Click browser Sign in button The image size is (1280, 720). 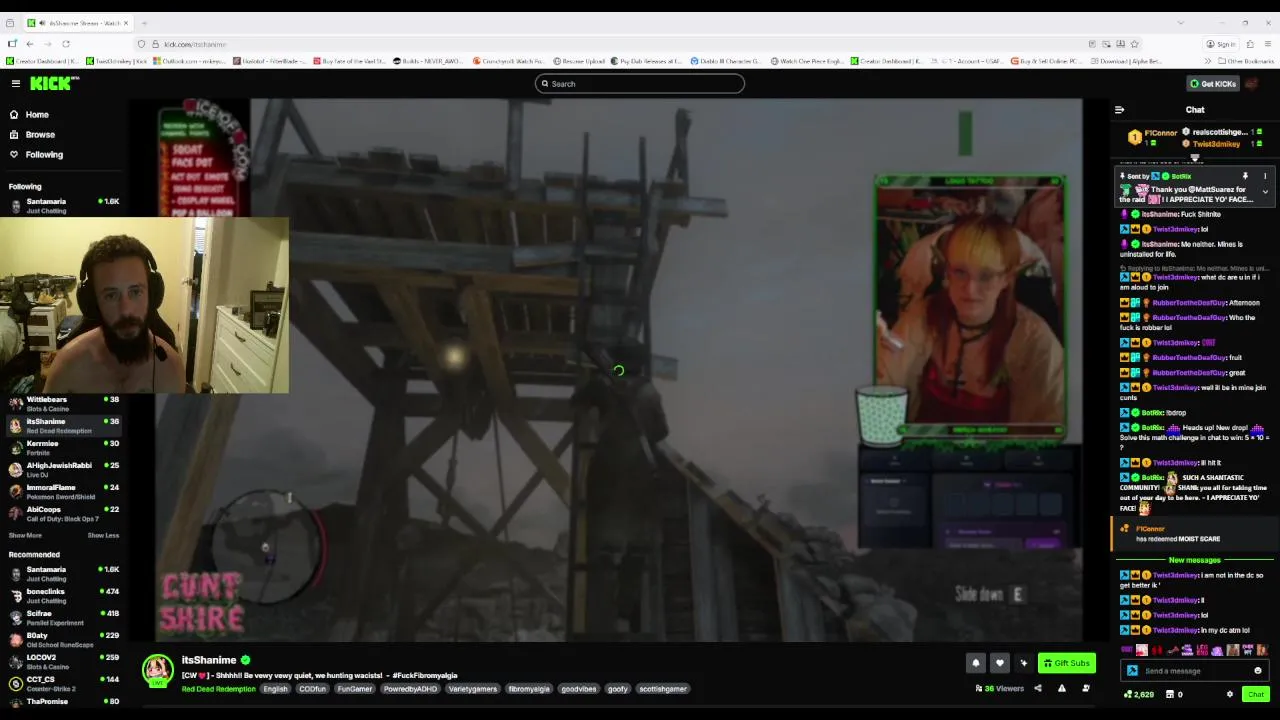[x=1221, y=44]
